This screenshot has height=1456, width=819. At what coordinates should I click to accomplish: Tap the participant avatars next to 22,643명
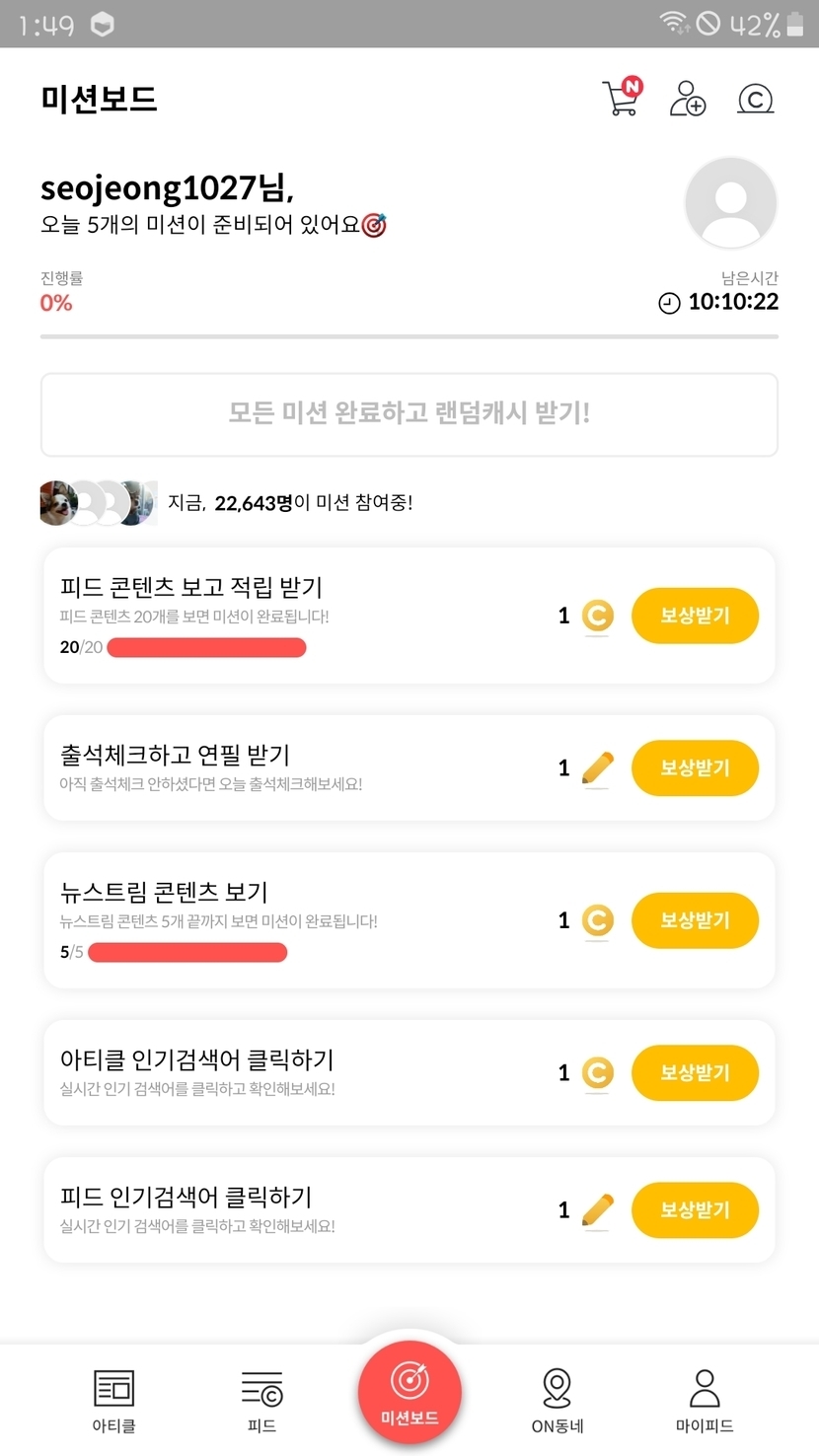98,503
